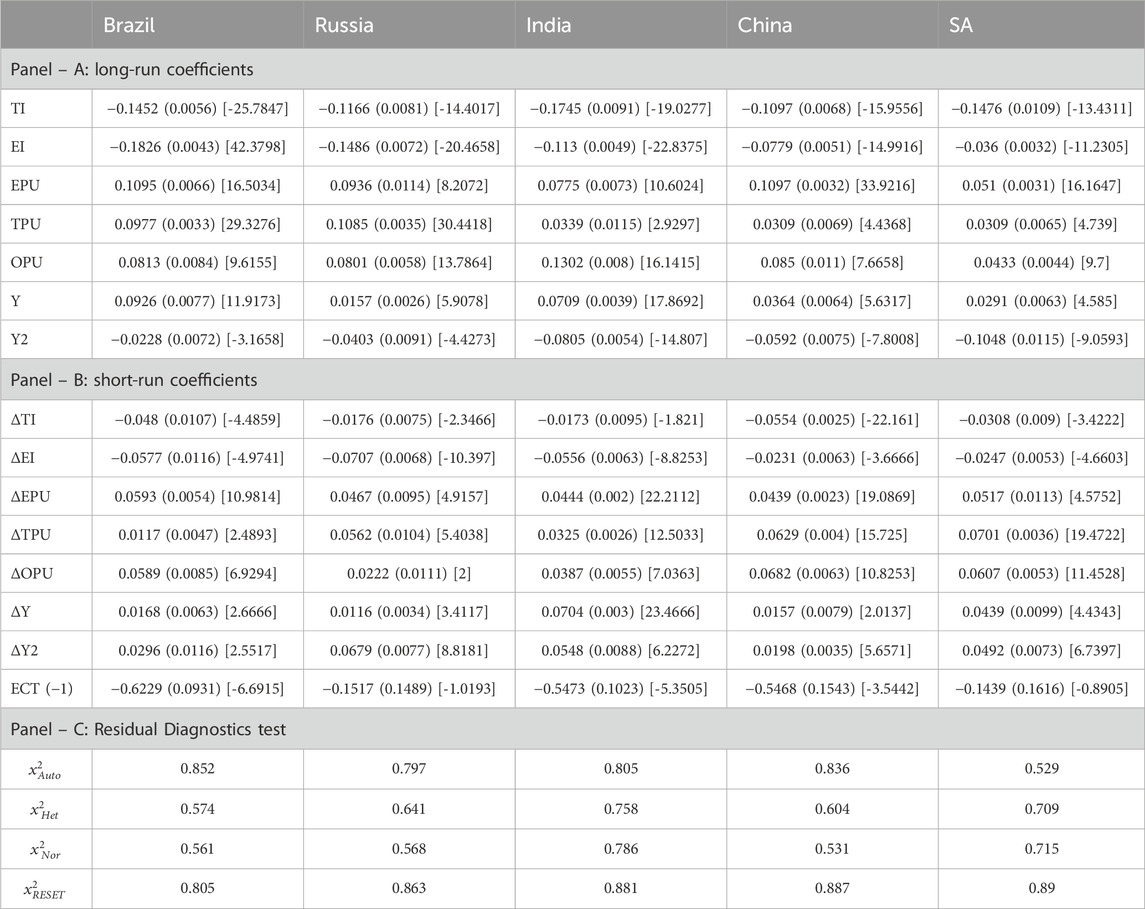Click Russia x² Het value 0.641
This screenshot has width=1145, height=909.
(x=409, y=808)
